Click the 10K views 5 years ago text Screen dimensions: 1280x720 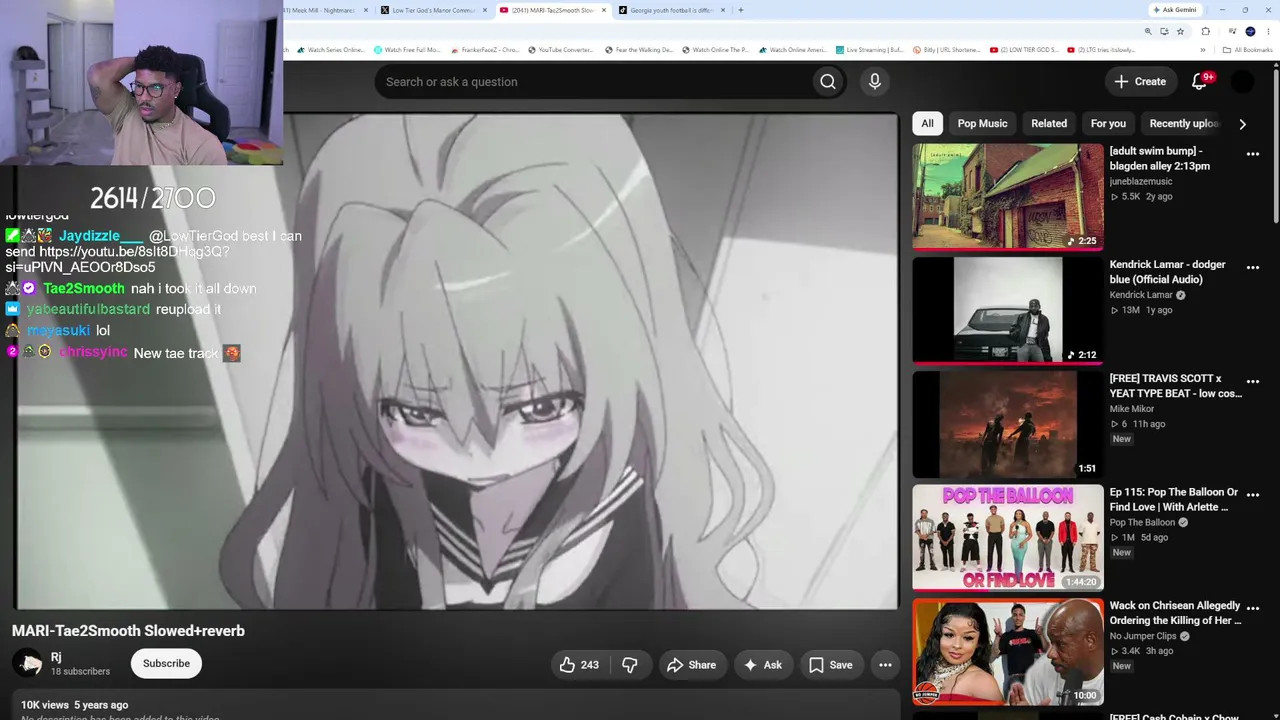click(x=75, y=705)
